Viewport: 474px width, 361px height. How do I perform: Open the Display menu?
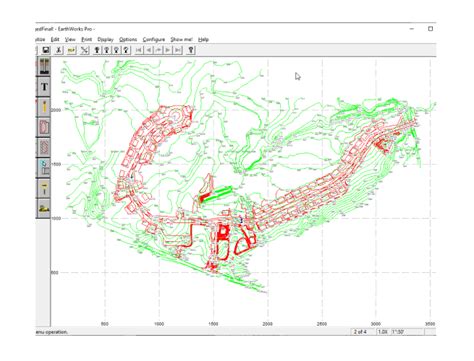point(105,39)
